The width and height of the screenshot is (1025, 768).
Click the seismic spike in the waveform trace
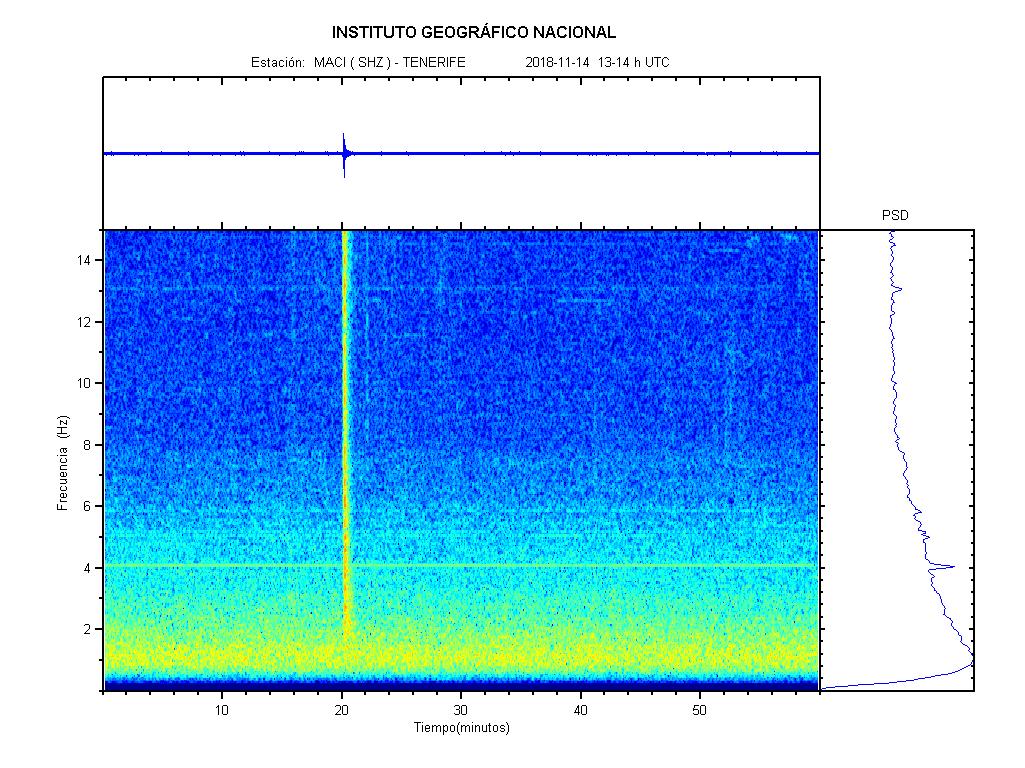click(344, 153)
